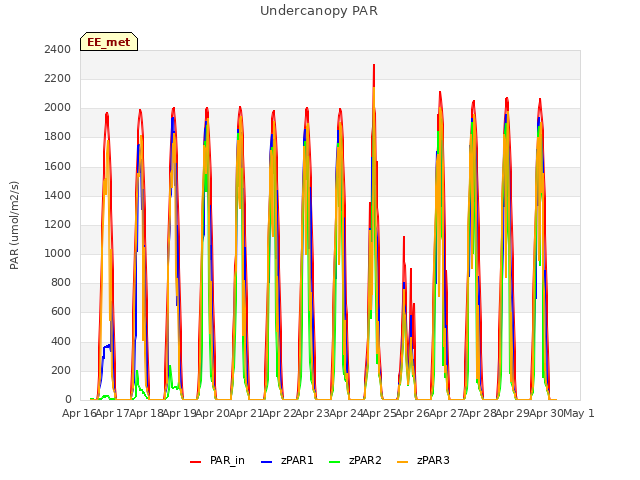Click the orange zPAR3 legend color marker
Viewport: 640px width, 480px height.
coord(402,462)
